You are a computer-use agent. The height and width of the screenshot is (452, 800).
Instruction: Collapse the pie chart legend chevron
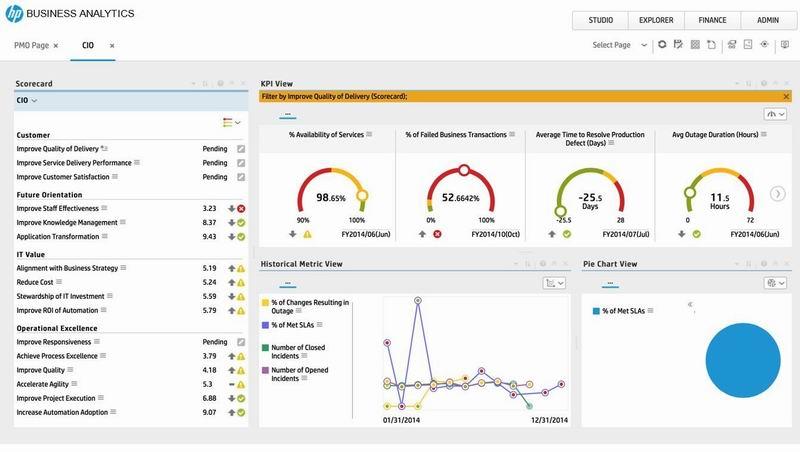coord(690,305)
